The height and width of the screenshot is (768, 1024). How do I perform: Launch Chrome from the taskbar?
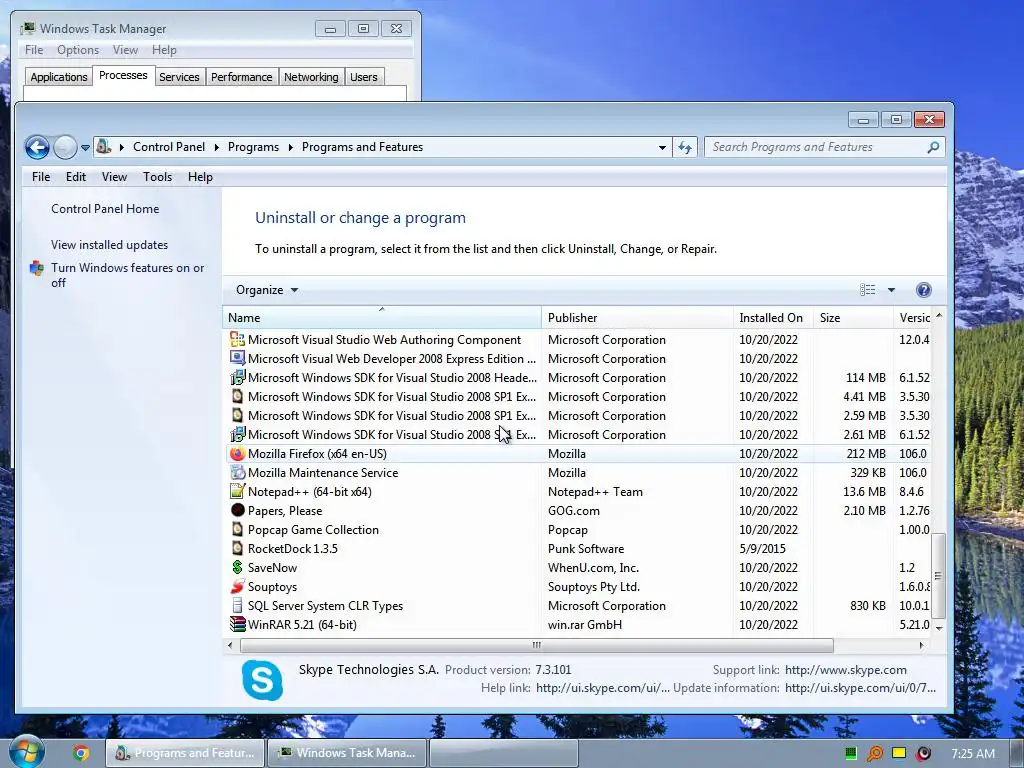pyautogui.click(x=81, y=753)
